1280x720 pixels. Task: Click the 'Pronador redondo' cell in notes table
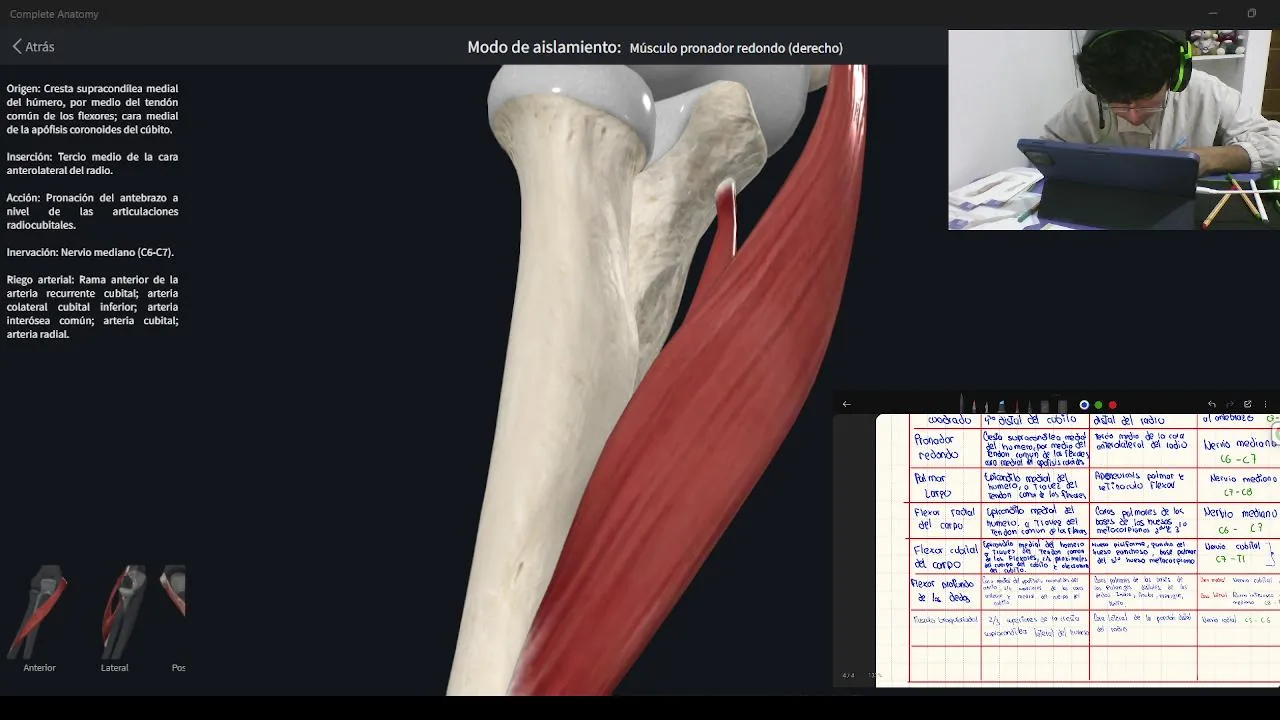coord(945,448)
